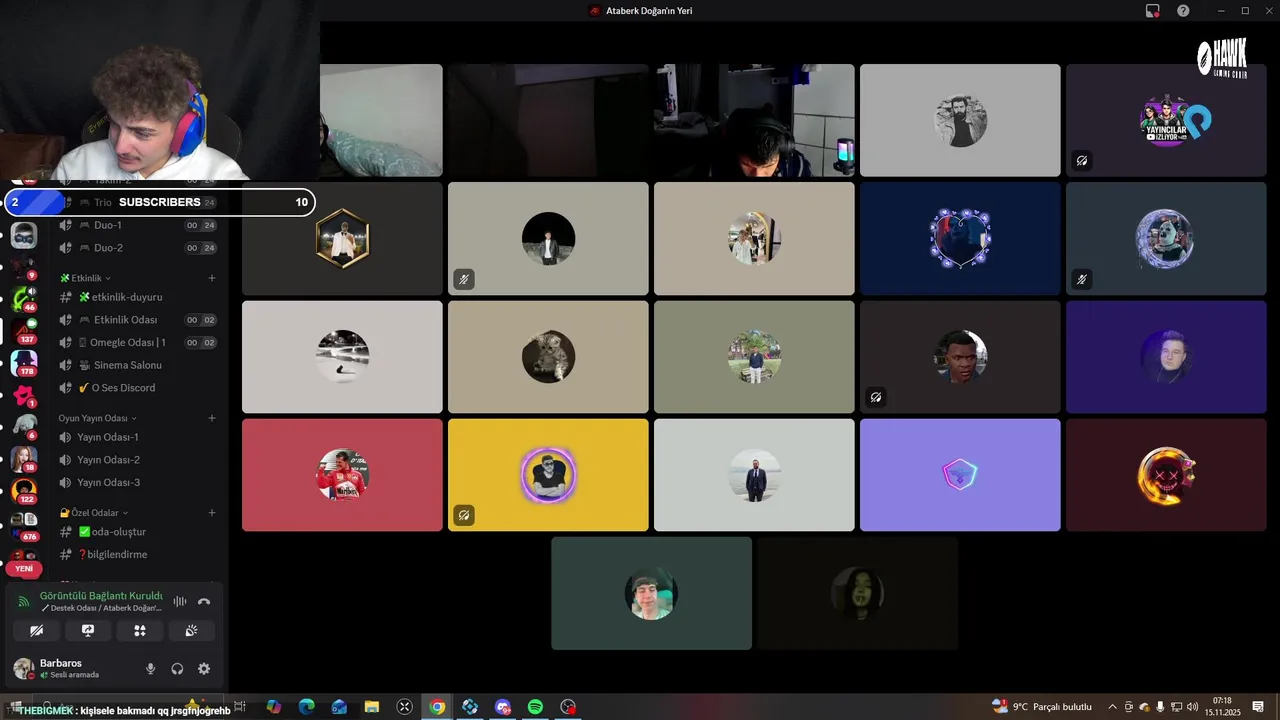This screenshot has width=1280, height=720.
Task: Focus the gold hexagon avatar tile
Action: click(342, 238)
